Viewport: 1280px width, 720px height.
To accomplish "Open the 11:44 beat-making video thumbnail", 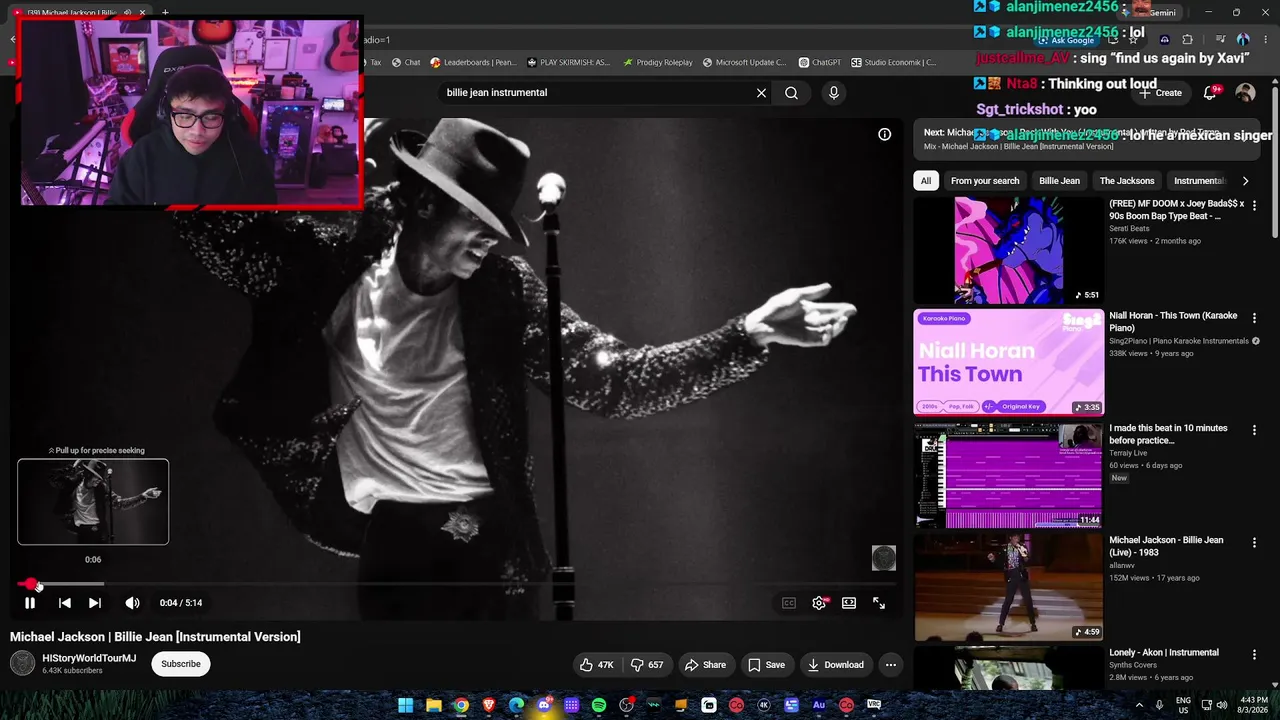I will [1009, 475].
